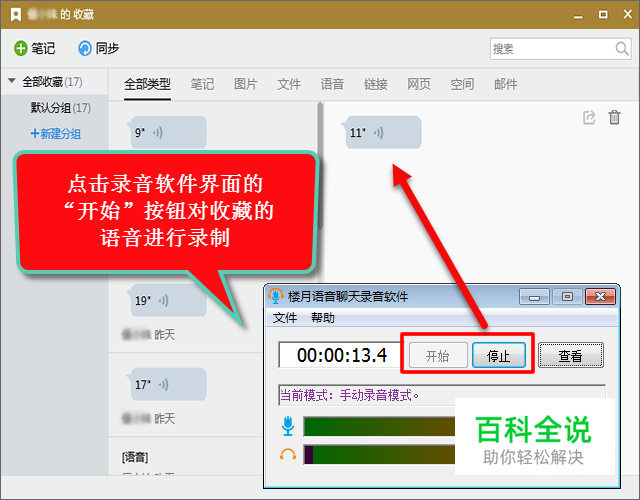
Task: Click the 查看 view button in recorder
Action: click(x=571, y=355)
